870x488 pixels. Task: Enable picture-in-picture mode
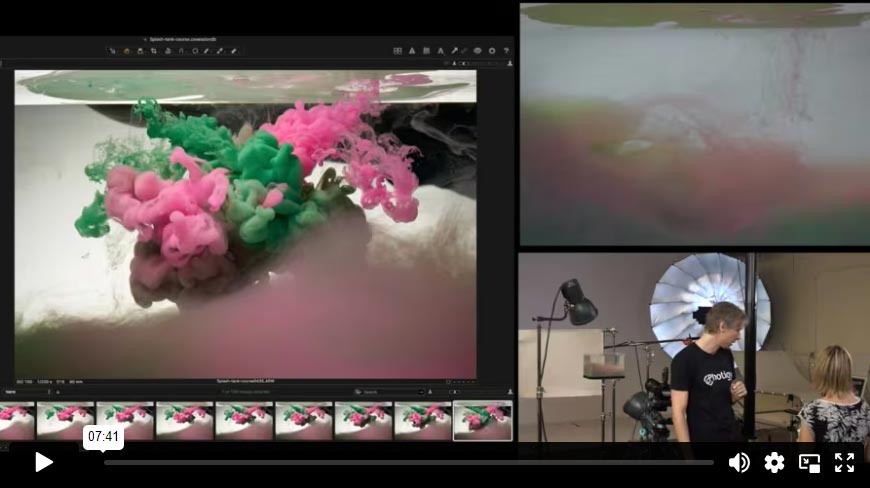(x=809, y=462)
